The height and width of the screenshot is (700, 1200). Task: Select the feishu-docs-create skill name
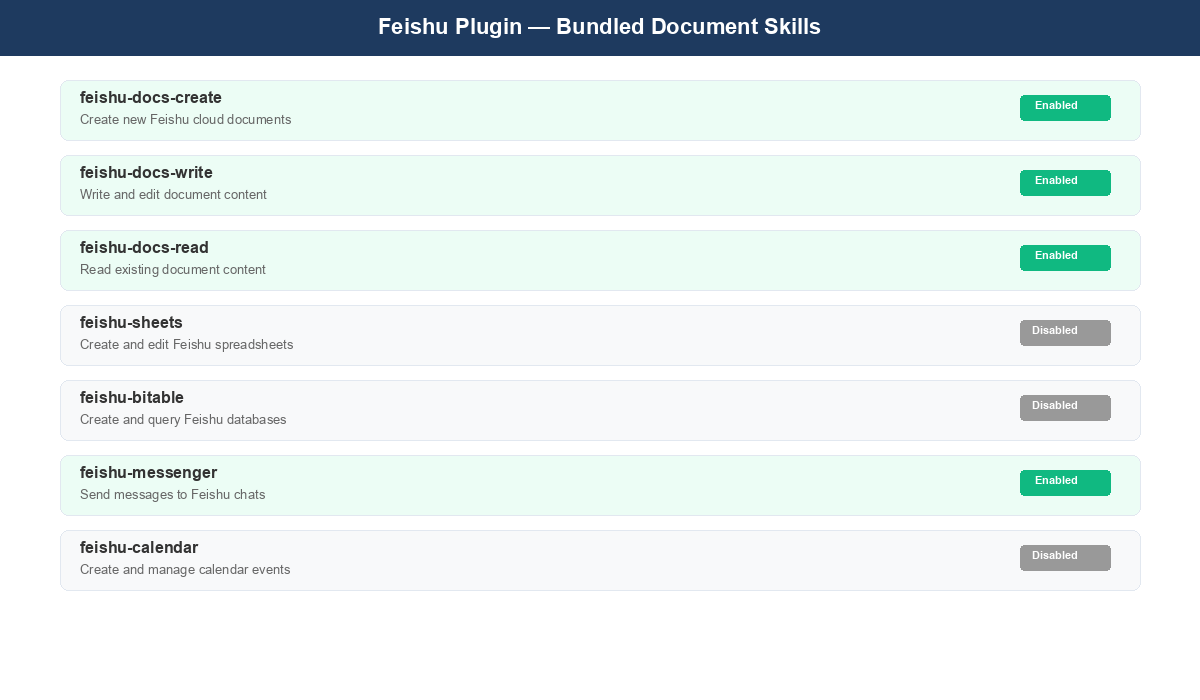coord(151,98)
